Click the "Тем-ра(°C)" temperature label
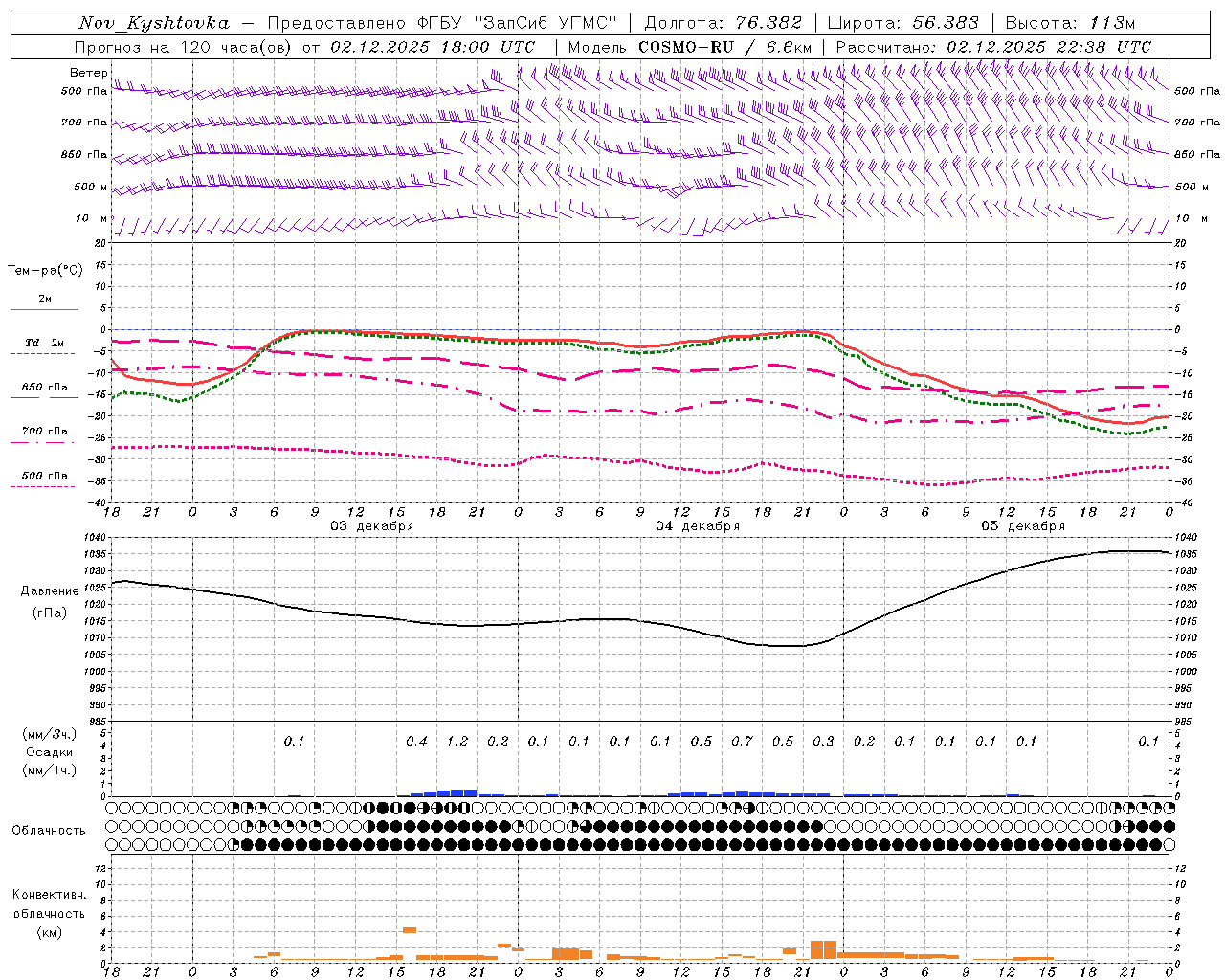The width and height of the screenshot is (1225, 980). (45, 271)
